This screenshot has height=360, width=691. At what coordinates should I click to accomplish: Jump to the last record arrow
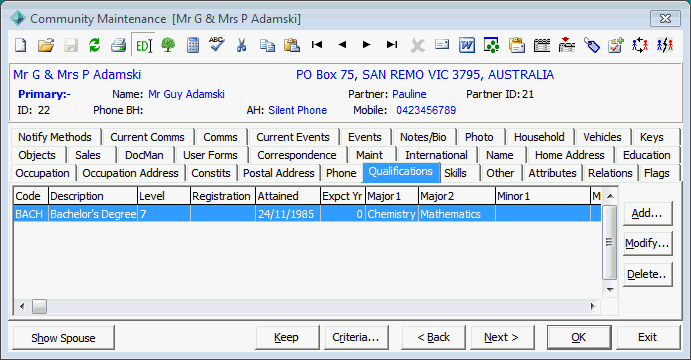(x=392, y=45)
